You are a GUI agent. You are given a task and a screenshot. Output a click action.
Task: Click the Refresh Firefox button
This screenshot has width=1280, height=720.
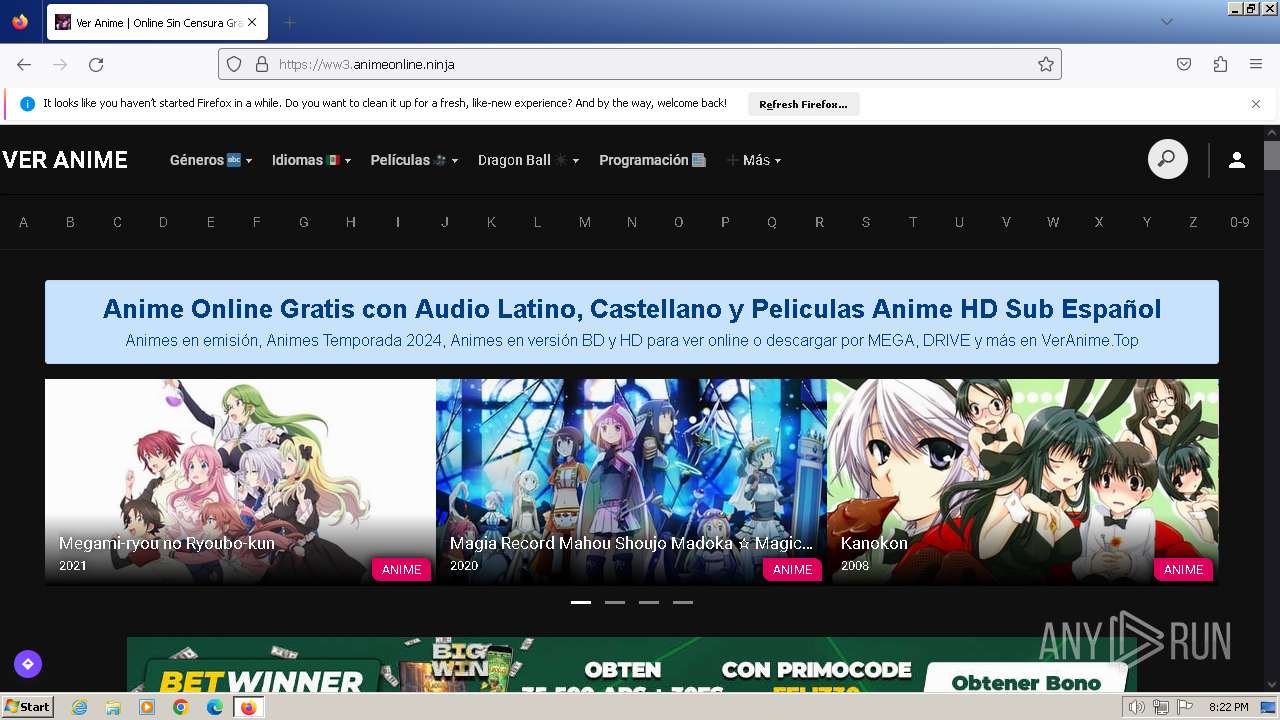point(803,104)
